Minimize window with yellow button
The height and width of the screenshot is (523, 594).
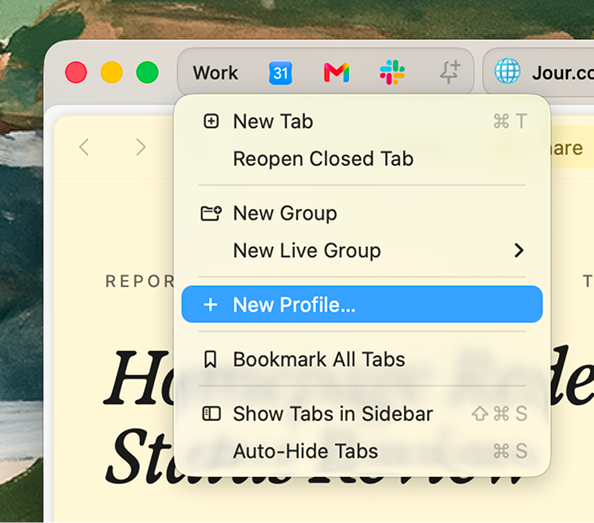pyautogui.click(x=112, y=72)
